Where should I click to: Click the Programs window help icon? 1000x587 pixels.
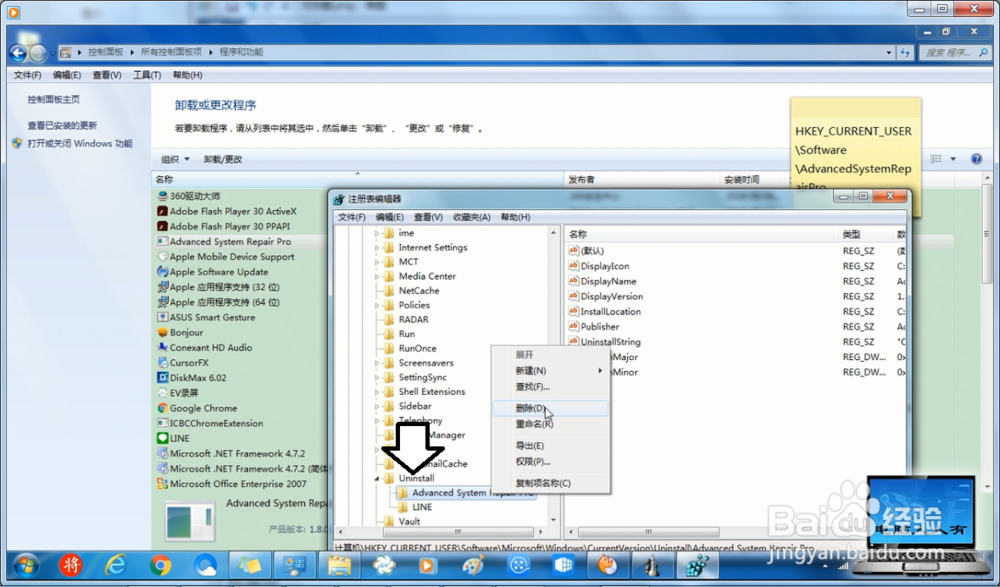976,159
